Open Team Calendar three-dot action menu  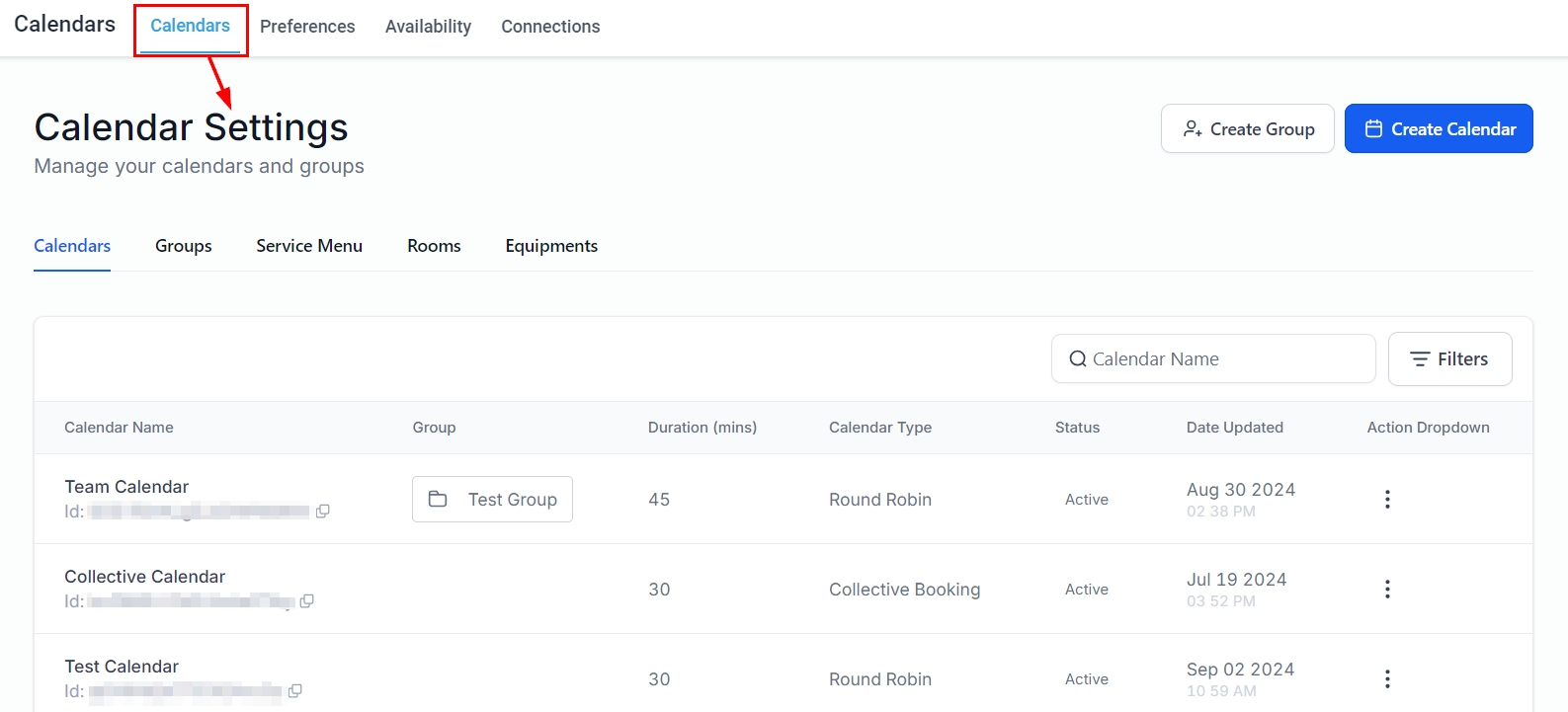pyautogui.click(x=1387, y=500)
